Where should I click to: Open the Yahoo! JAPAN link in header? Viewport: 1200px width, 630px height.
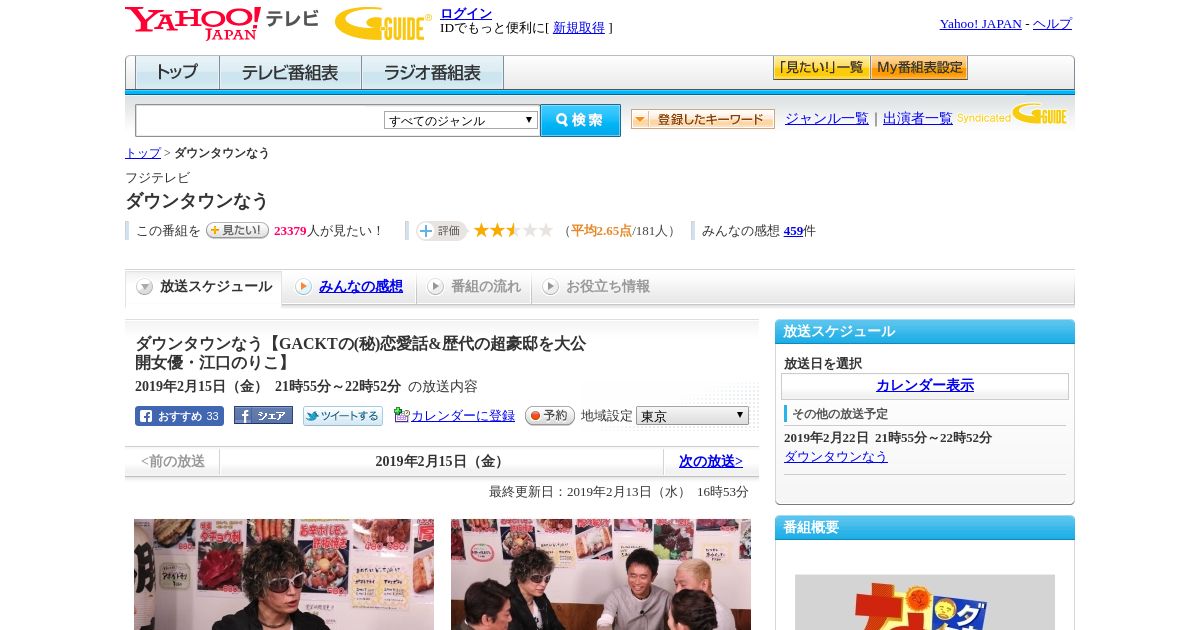[x=980, y=23]
